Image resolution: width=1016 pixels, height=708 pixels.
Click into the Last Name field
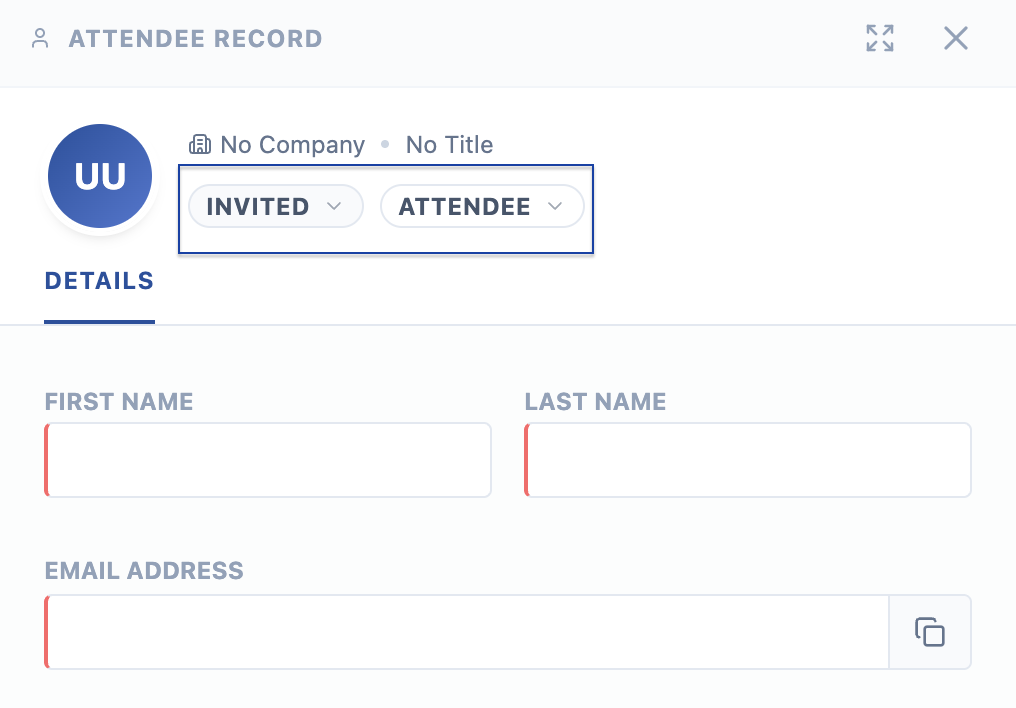coord(748,460)
